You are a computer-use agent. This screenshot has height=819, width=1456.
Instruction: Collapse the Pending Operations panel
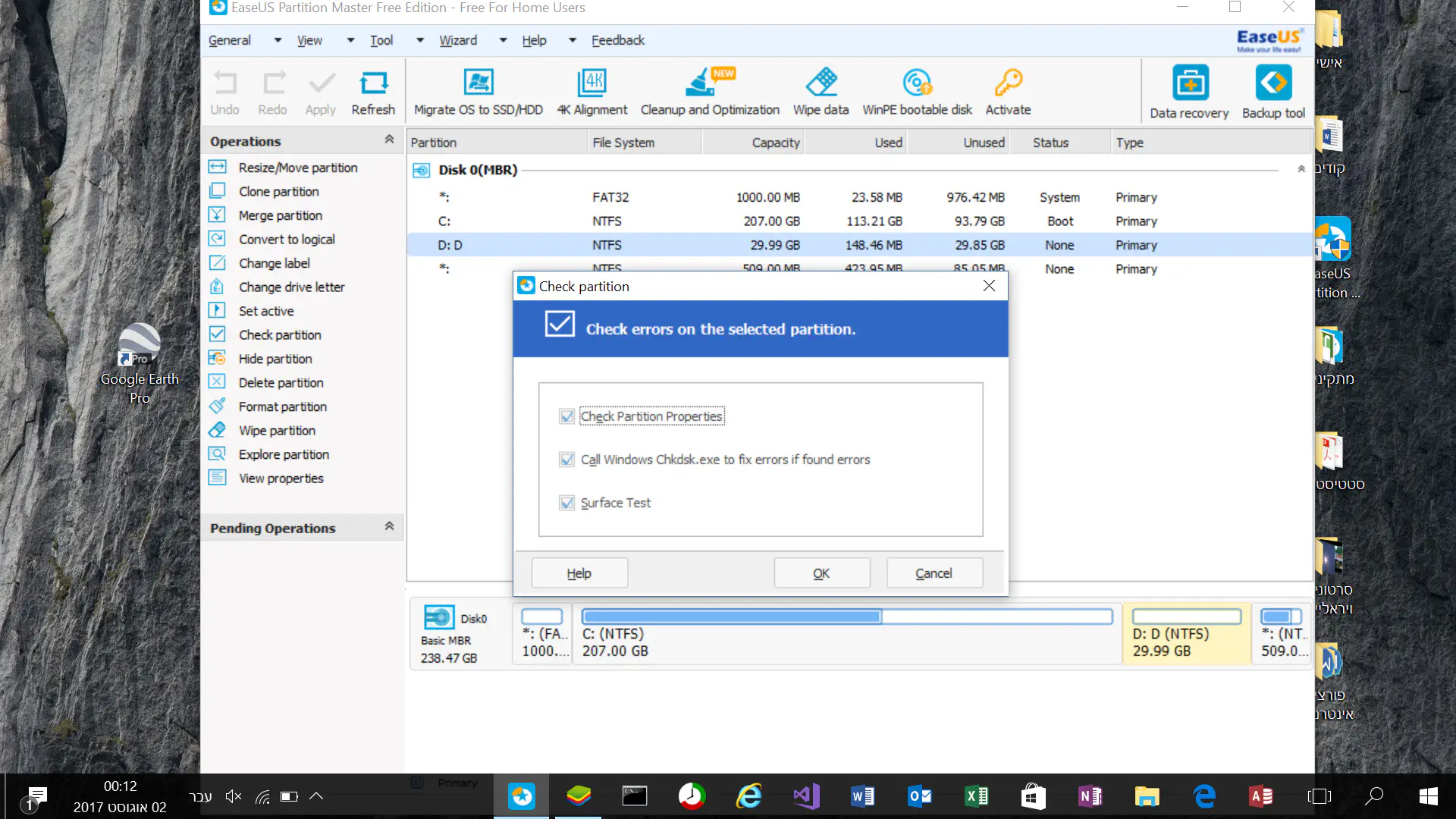coord(389,527)
